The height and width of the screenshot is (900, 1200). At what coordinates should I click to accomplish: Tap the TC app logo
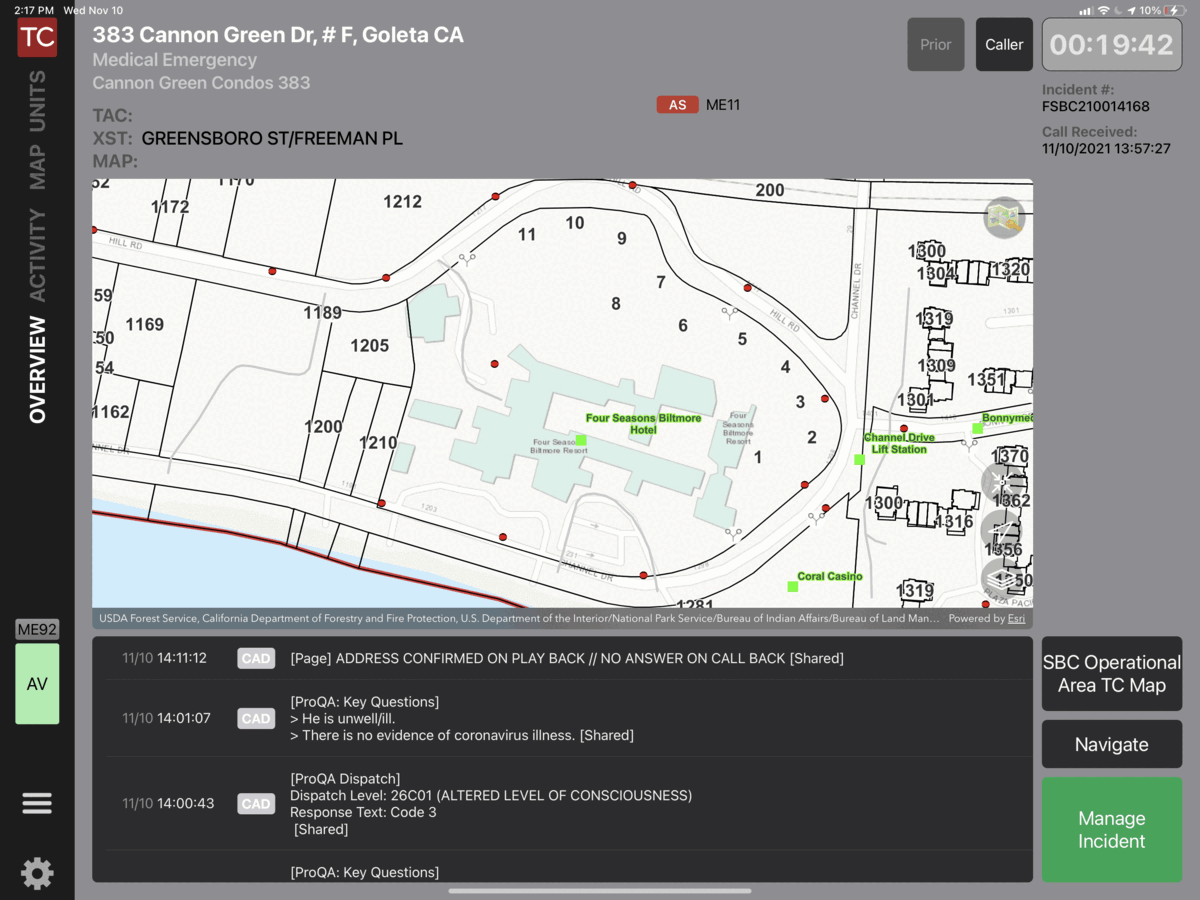(37, 38)
